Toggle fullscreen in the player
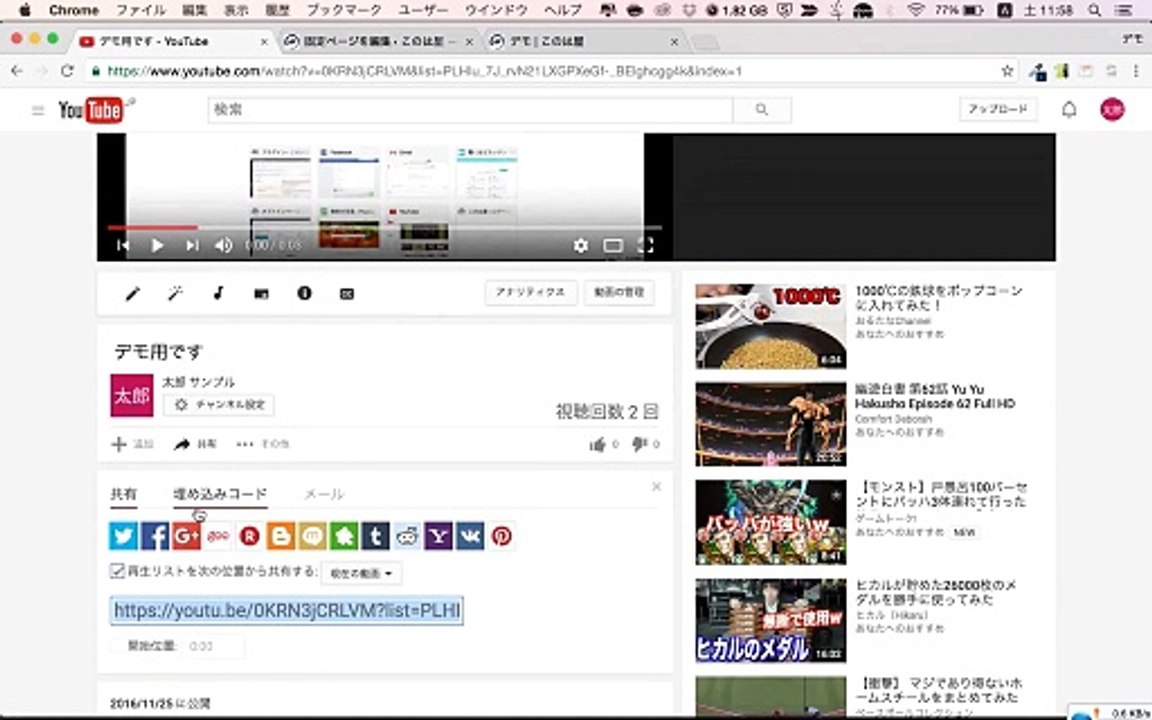The height and width of the screenshot is (720, 1152). click(x=645, y=245)
